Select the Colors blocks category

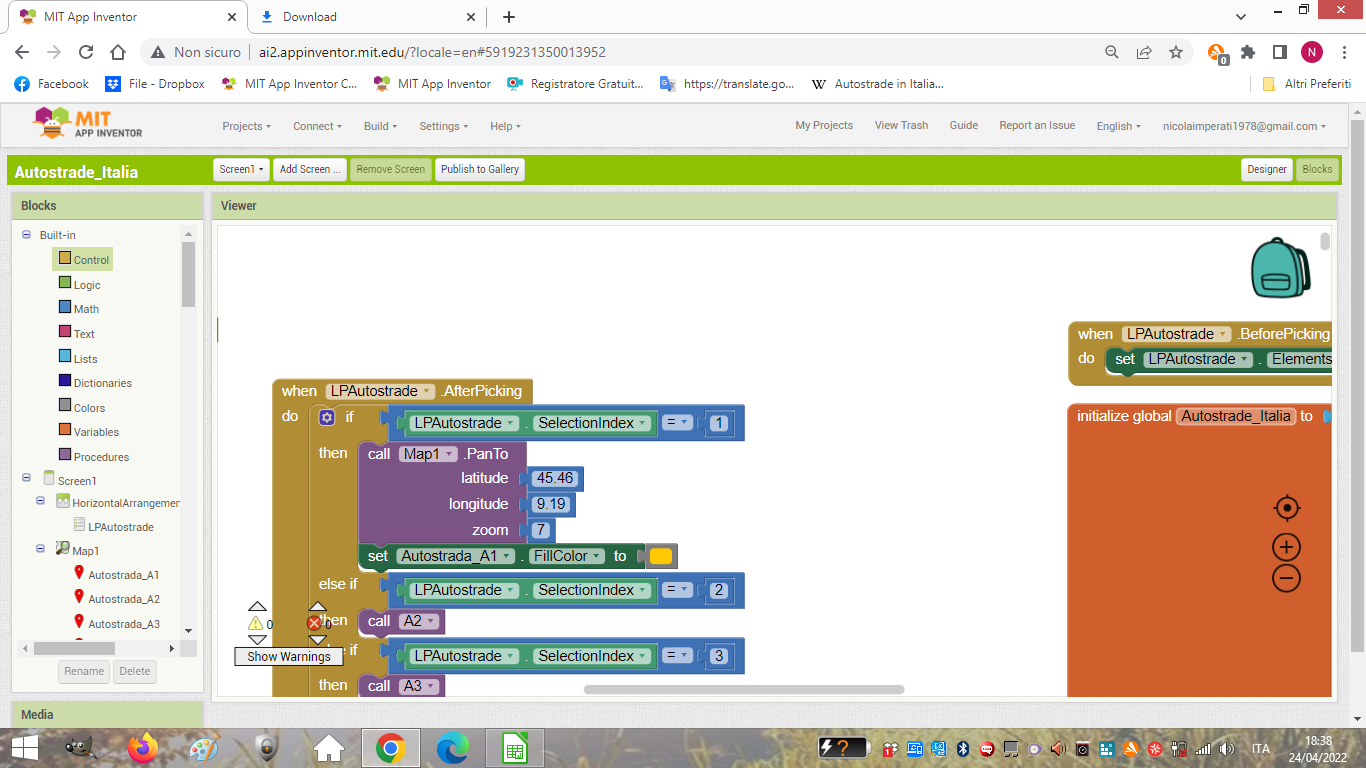(82, 407)
